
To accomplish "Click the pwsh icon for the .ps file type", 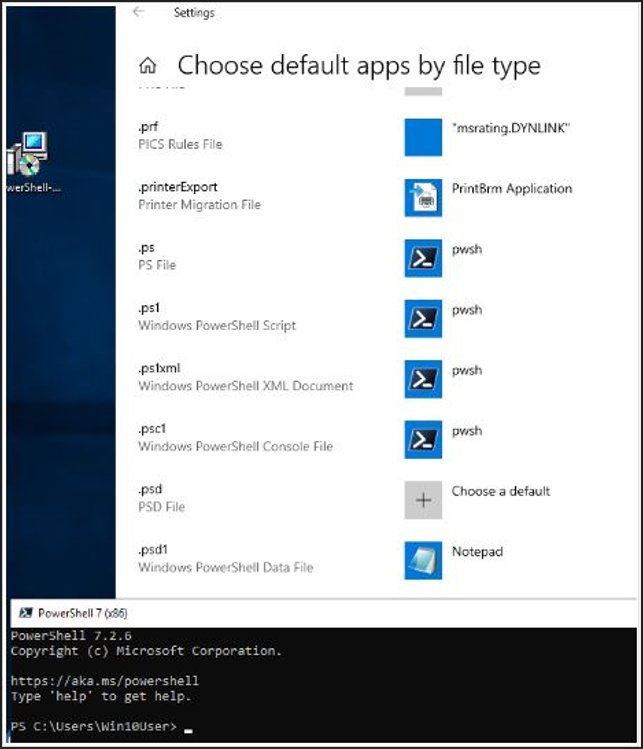I will 423,258.
